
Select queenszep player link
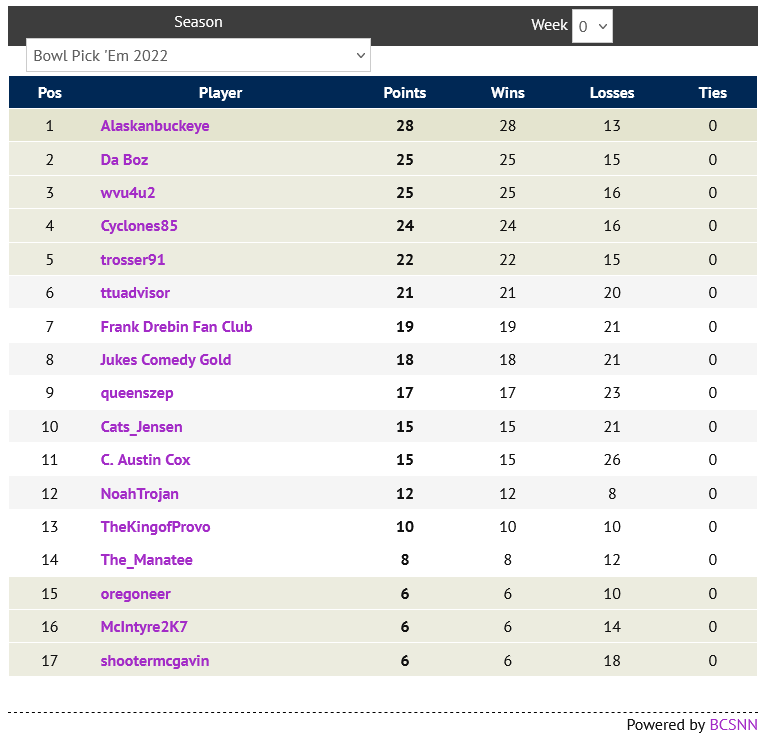[x=137, y=393]
